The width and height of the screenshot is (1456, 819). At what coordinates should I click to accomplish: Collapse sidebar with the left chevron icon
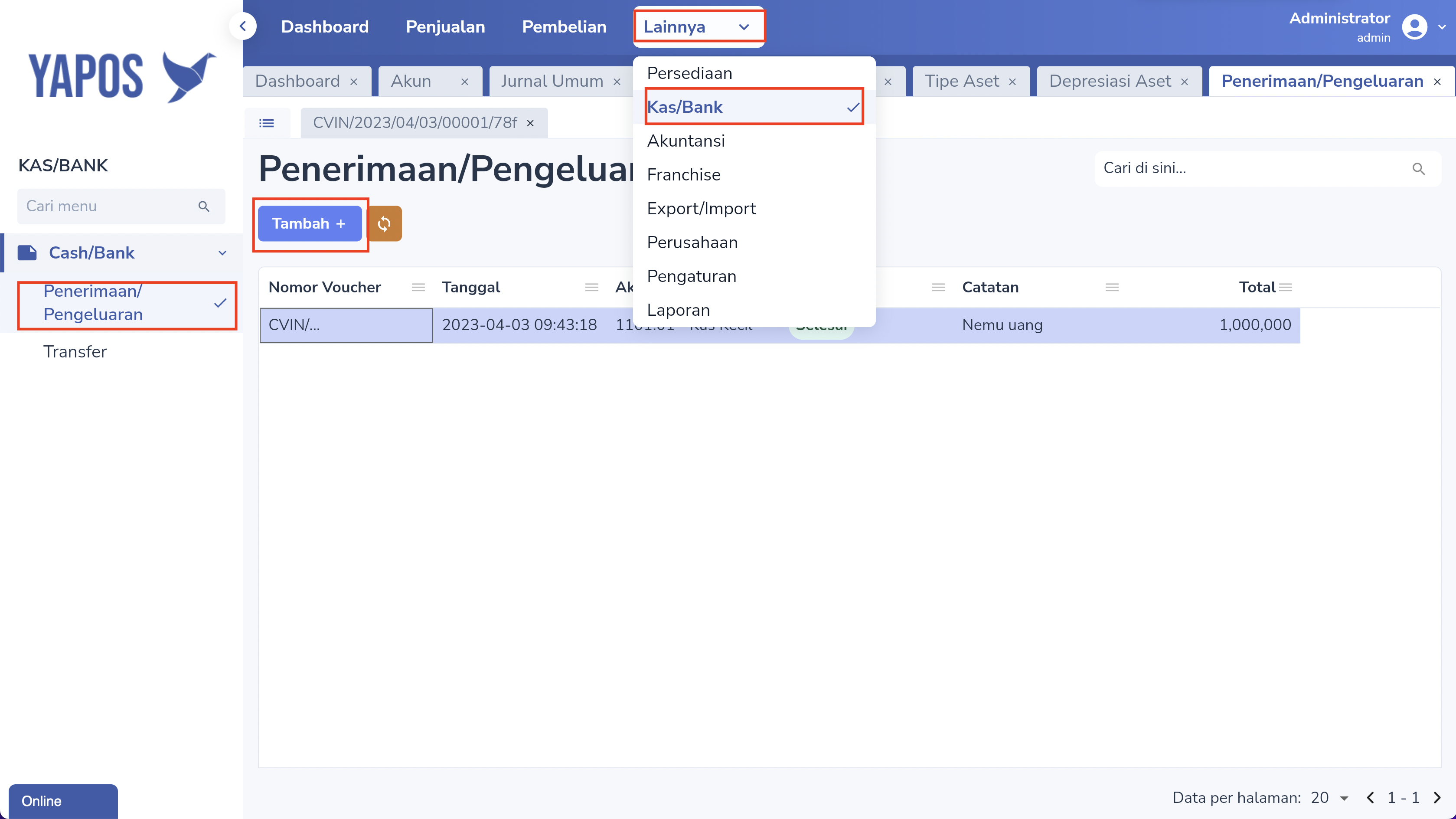243,26
